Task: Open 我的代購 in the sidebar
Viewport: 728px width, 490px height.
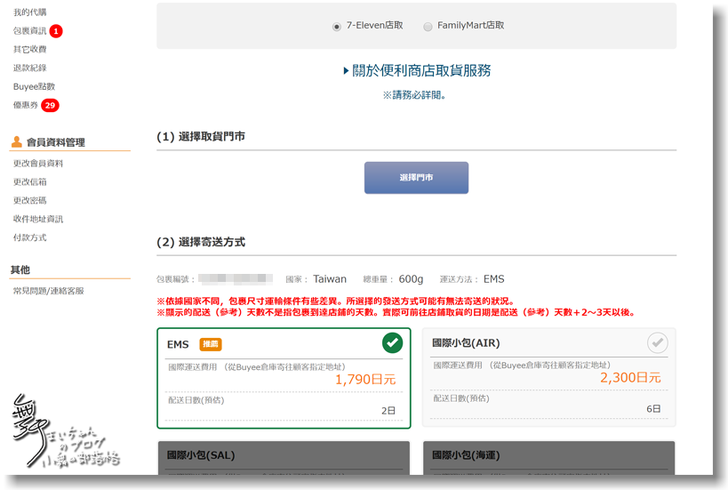Action: click(30, 12)
